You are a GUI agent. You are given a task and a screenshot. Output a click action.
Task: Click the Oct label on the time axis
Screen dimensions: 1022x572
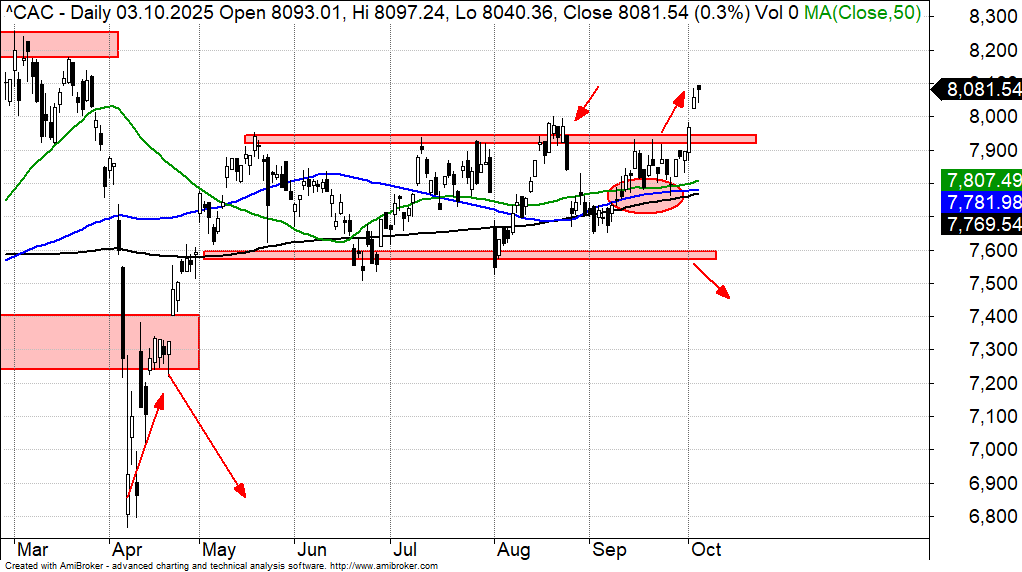[x=706, y=549]
